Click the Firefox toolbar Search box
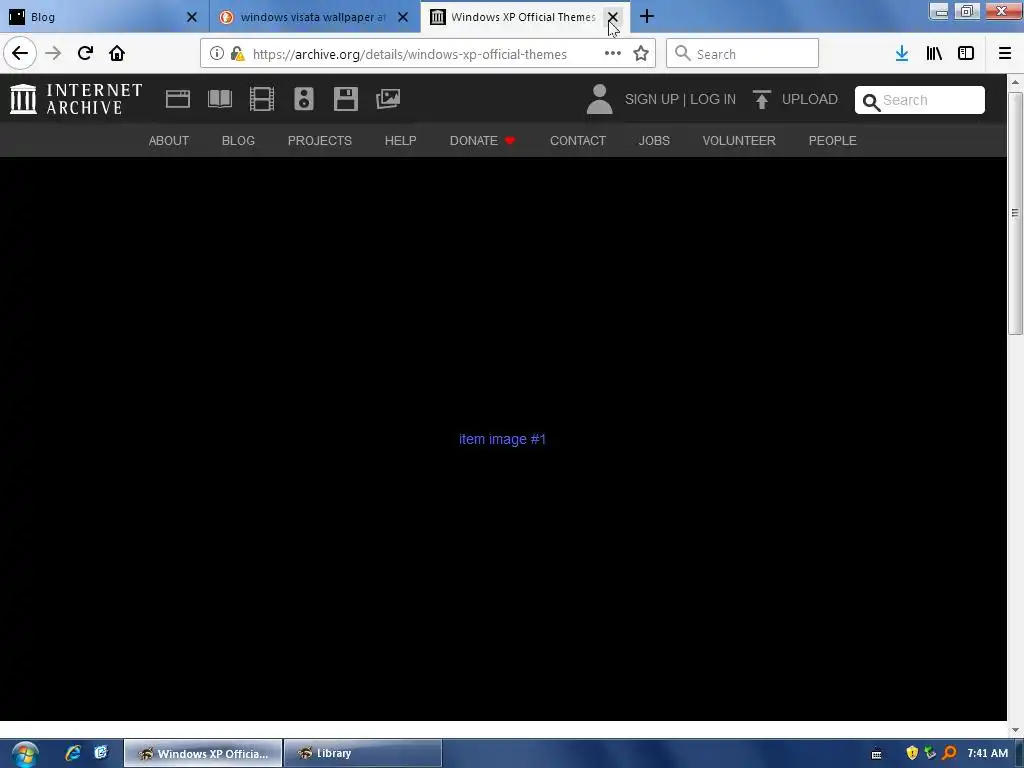The height and width of the screenshot is (768, 1024). click(743, 54)
